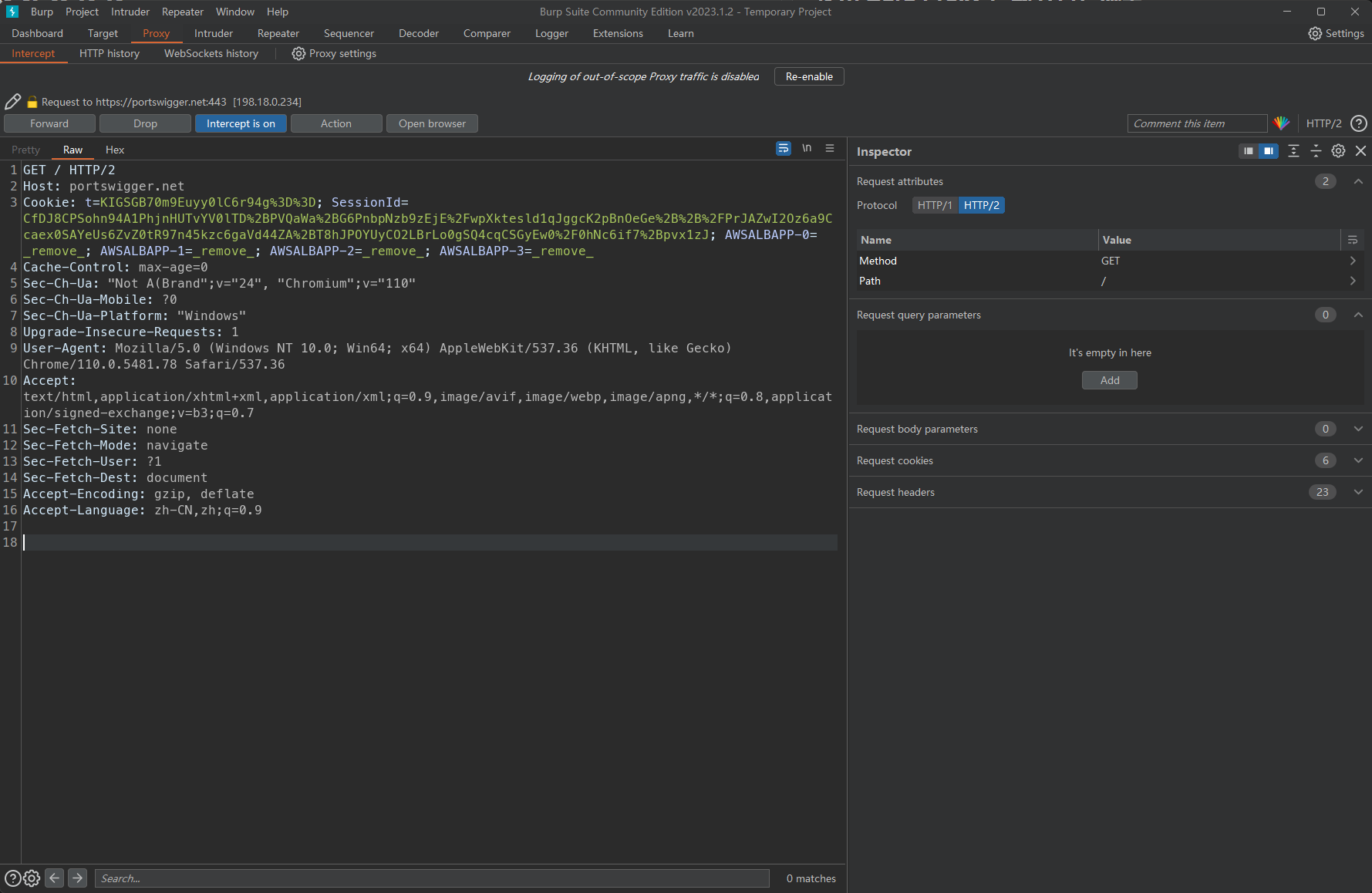Click the cookie count badge 6
The image size is (1372, 893).
click(1325, 460)
